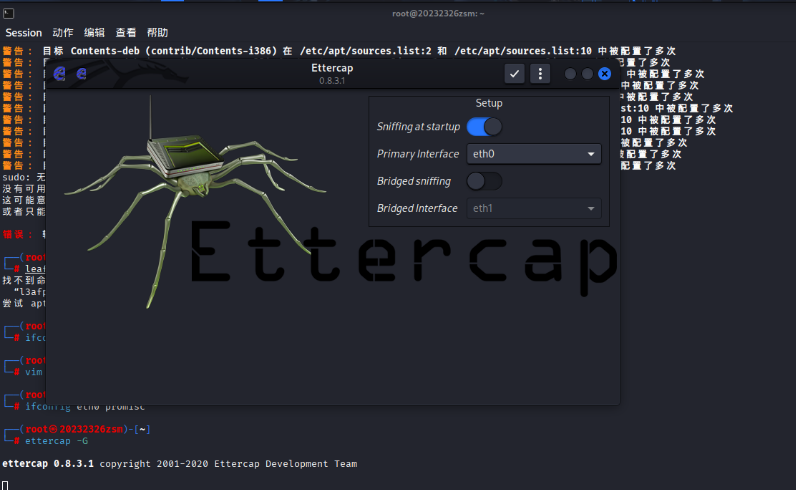This screenshot has height=490, width=796.
Task: Click the 'Bridged sniffing' label
Action: click(x=414, y=181)
